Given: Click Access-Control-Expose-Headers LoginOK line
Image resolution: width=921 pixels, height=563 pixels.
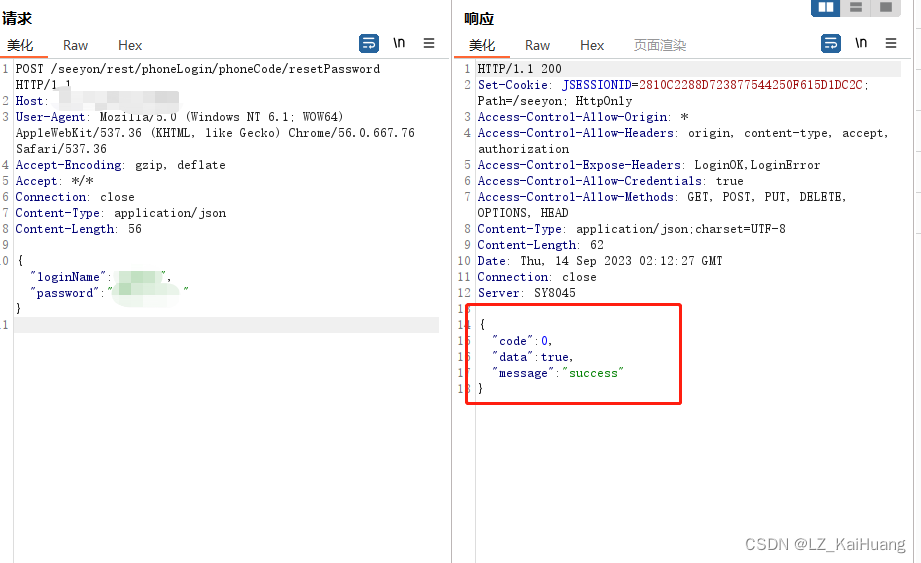Looking at the screenshot, I should (648, 165).
